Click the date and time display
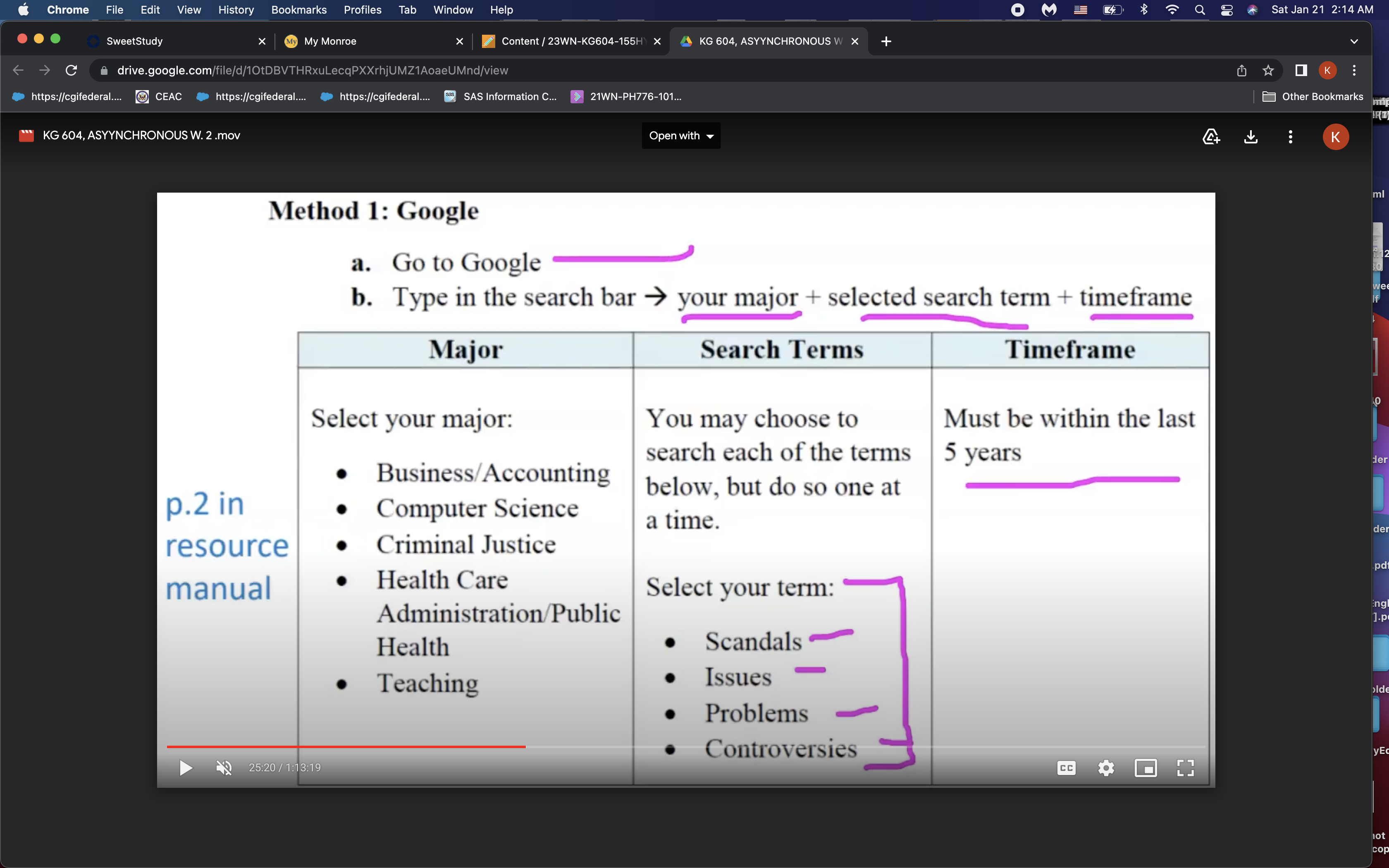Screen dimensions: 1389x868 [x=1322, y=10]
